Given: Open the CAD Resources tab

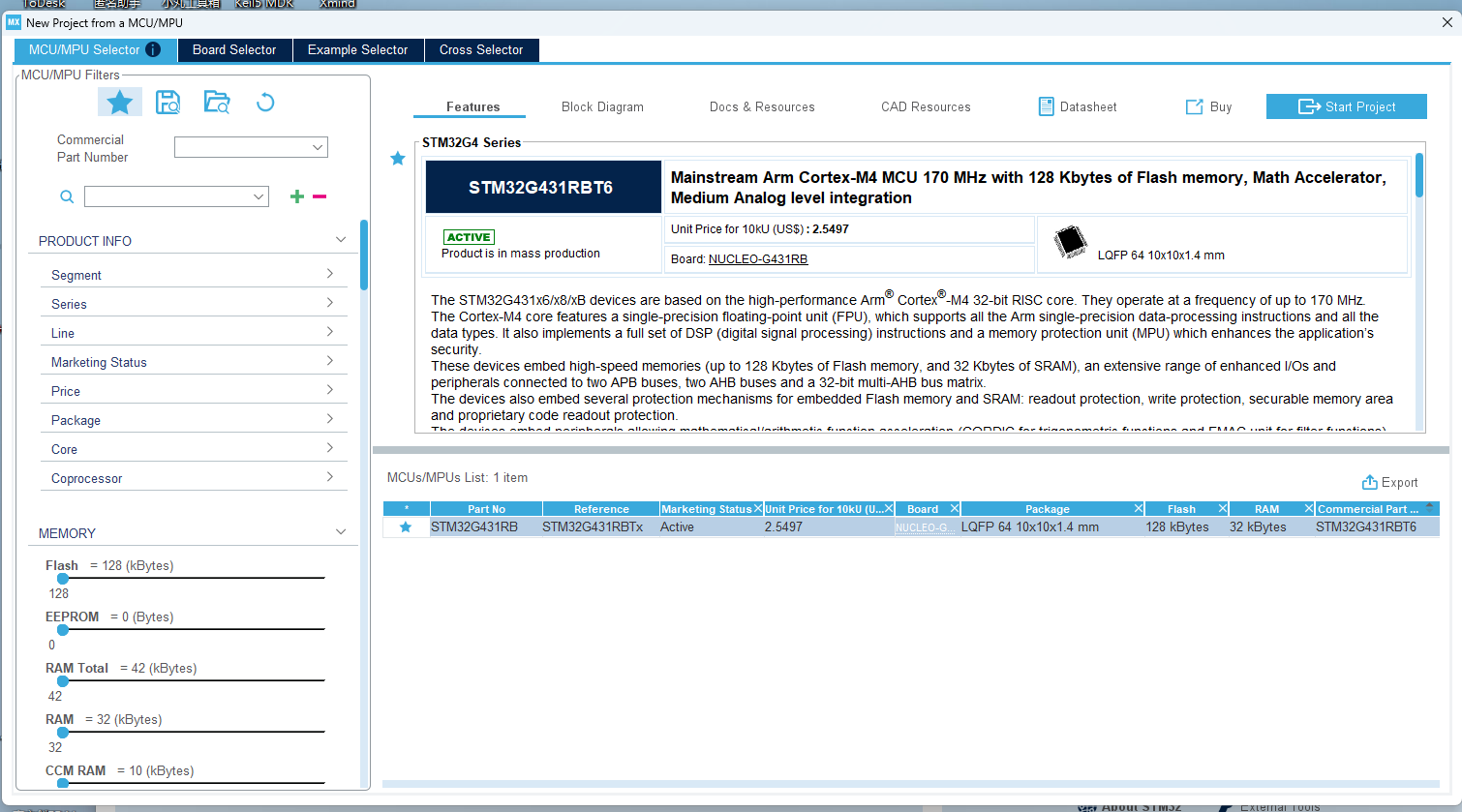Looking at the screenshot, I should [x=926, y=106].
